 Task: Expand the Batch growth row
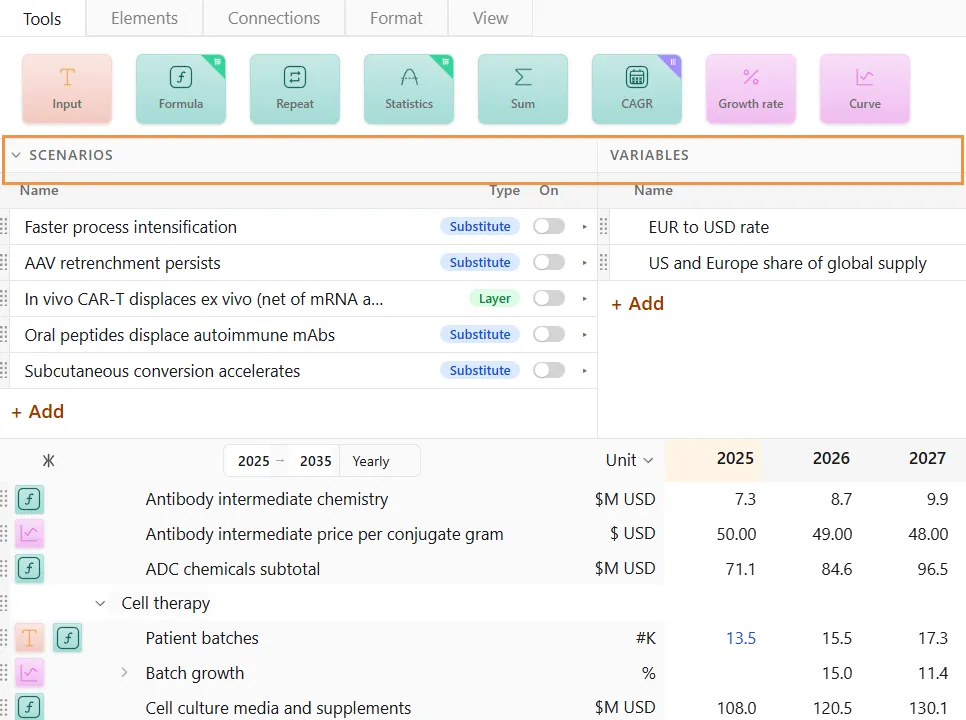124,673
